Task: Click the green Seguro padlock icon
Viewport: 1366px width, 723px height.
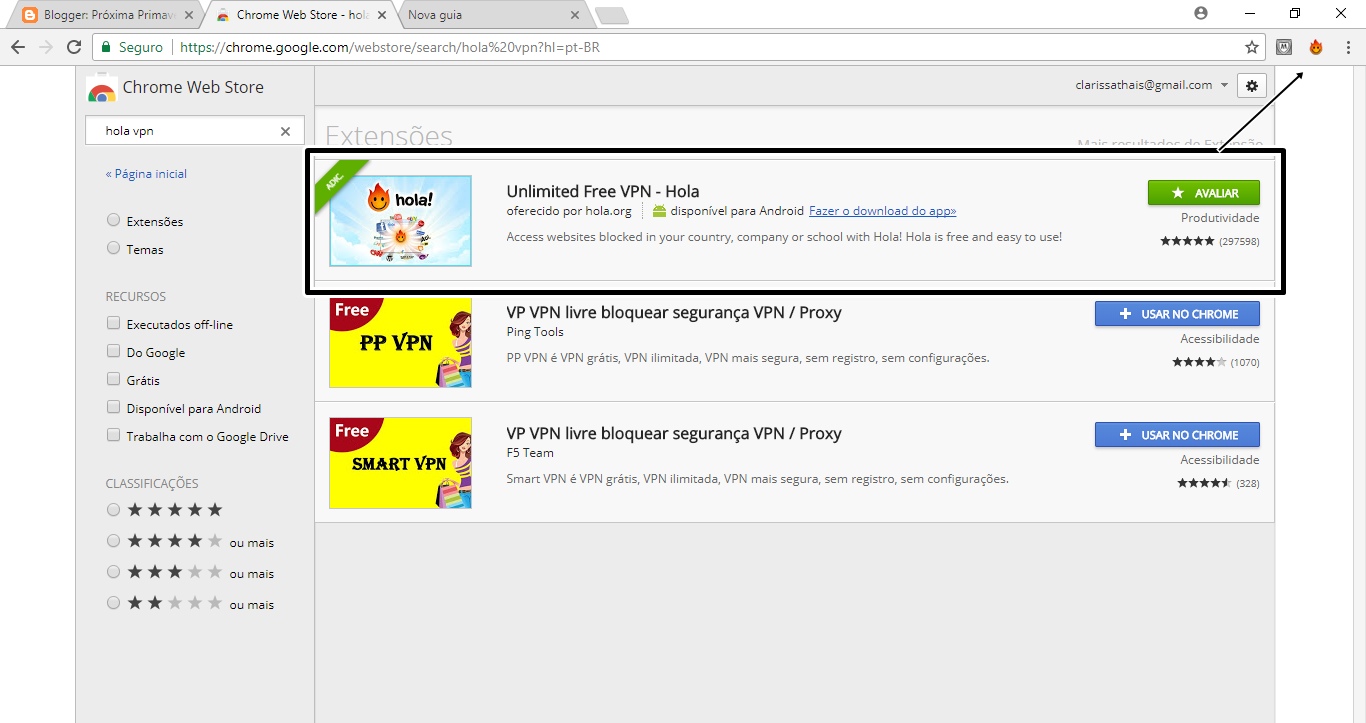Action: click(x=106, y=47)
